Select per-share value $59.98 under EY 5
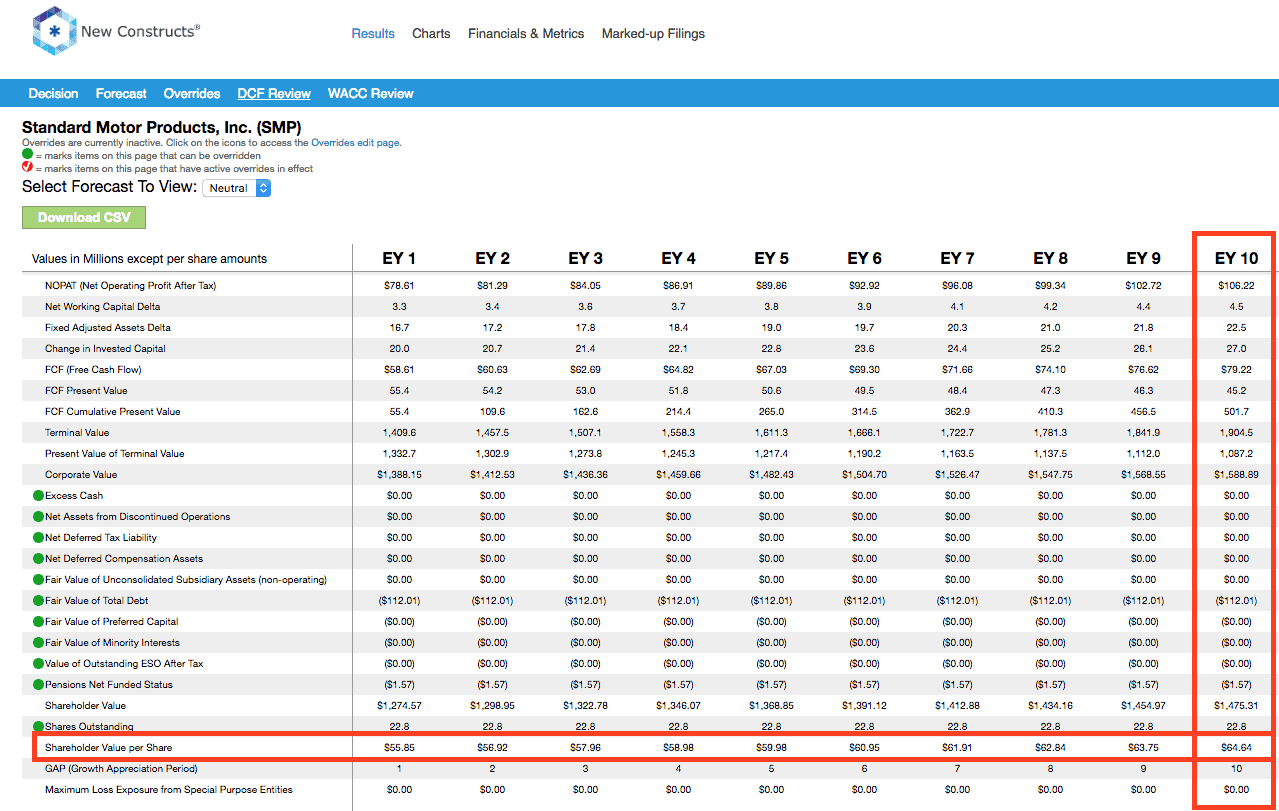 (771, 748)
